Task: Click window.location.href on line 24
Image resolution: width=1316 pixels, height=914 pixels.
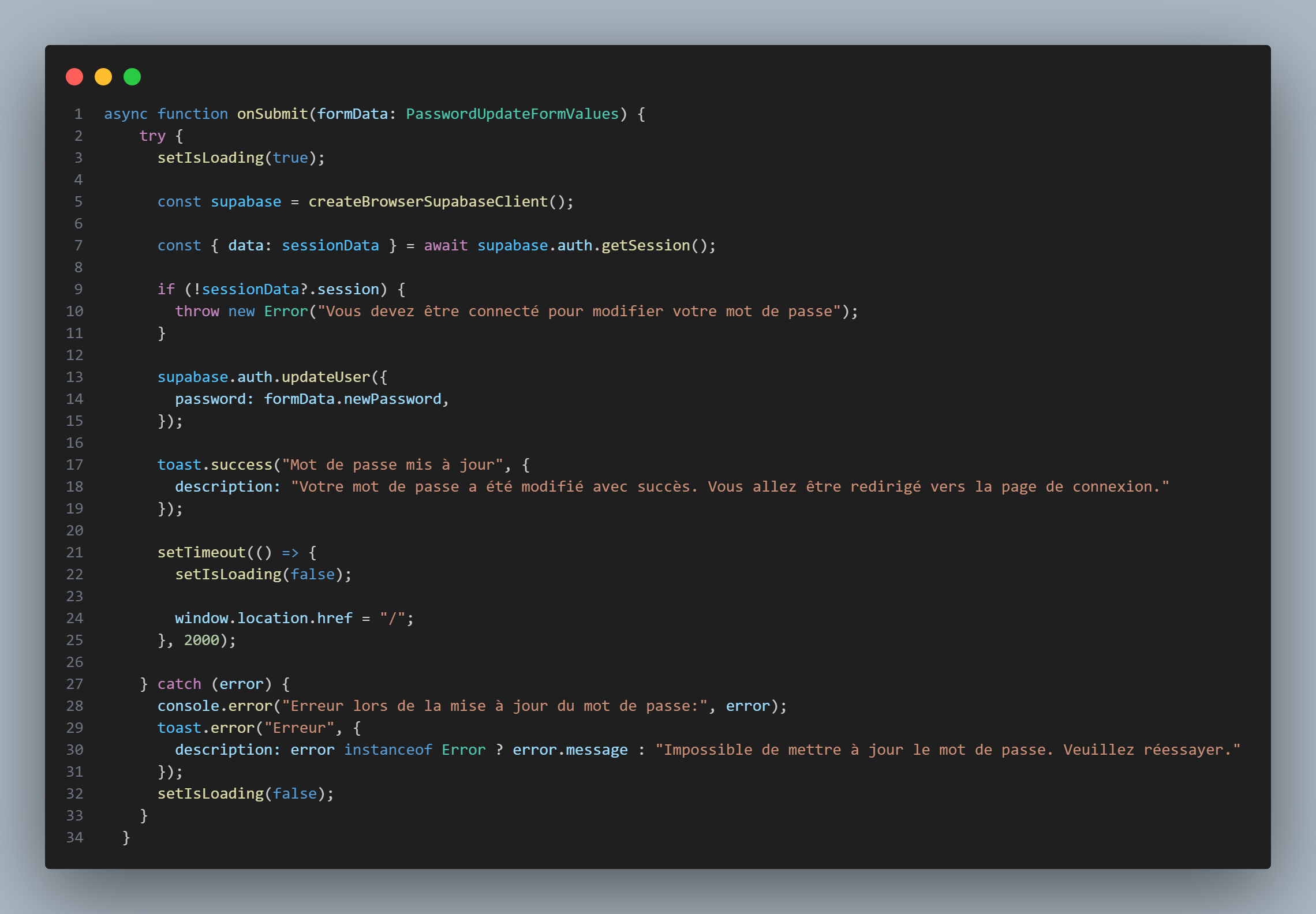Action: pyautogui.click(x=263, y=618)
